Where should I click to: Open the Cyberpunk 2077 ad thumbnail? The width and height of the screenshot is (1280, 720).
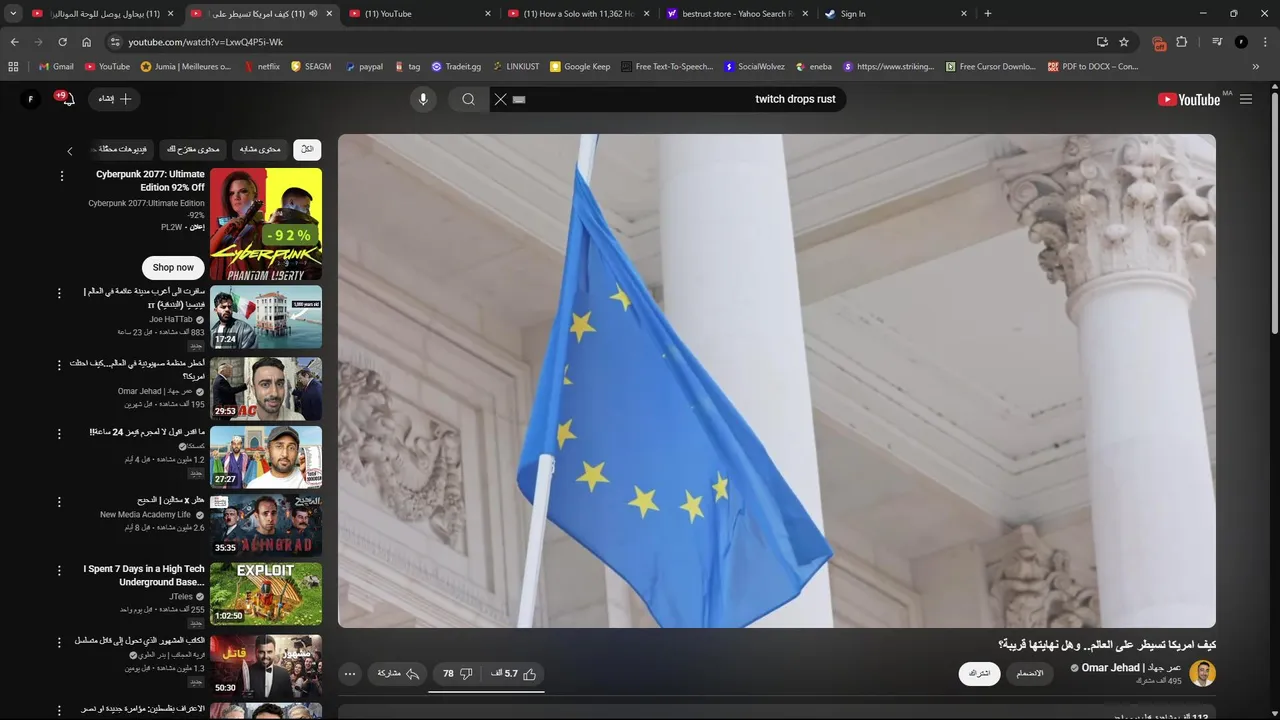coord(266,224)
